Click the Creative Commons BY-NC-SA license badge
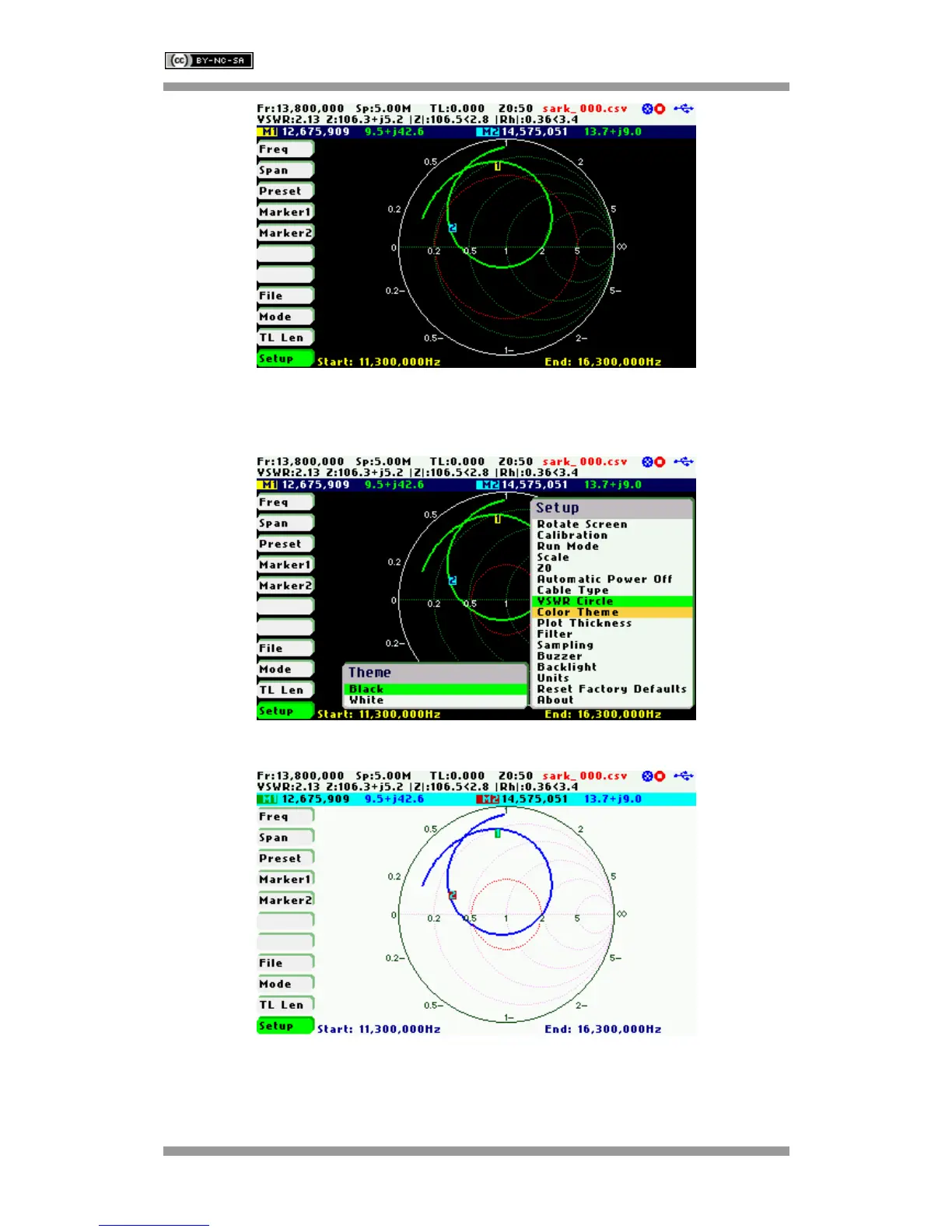952x1232 pixels. coord(208,61)
